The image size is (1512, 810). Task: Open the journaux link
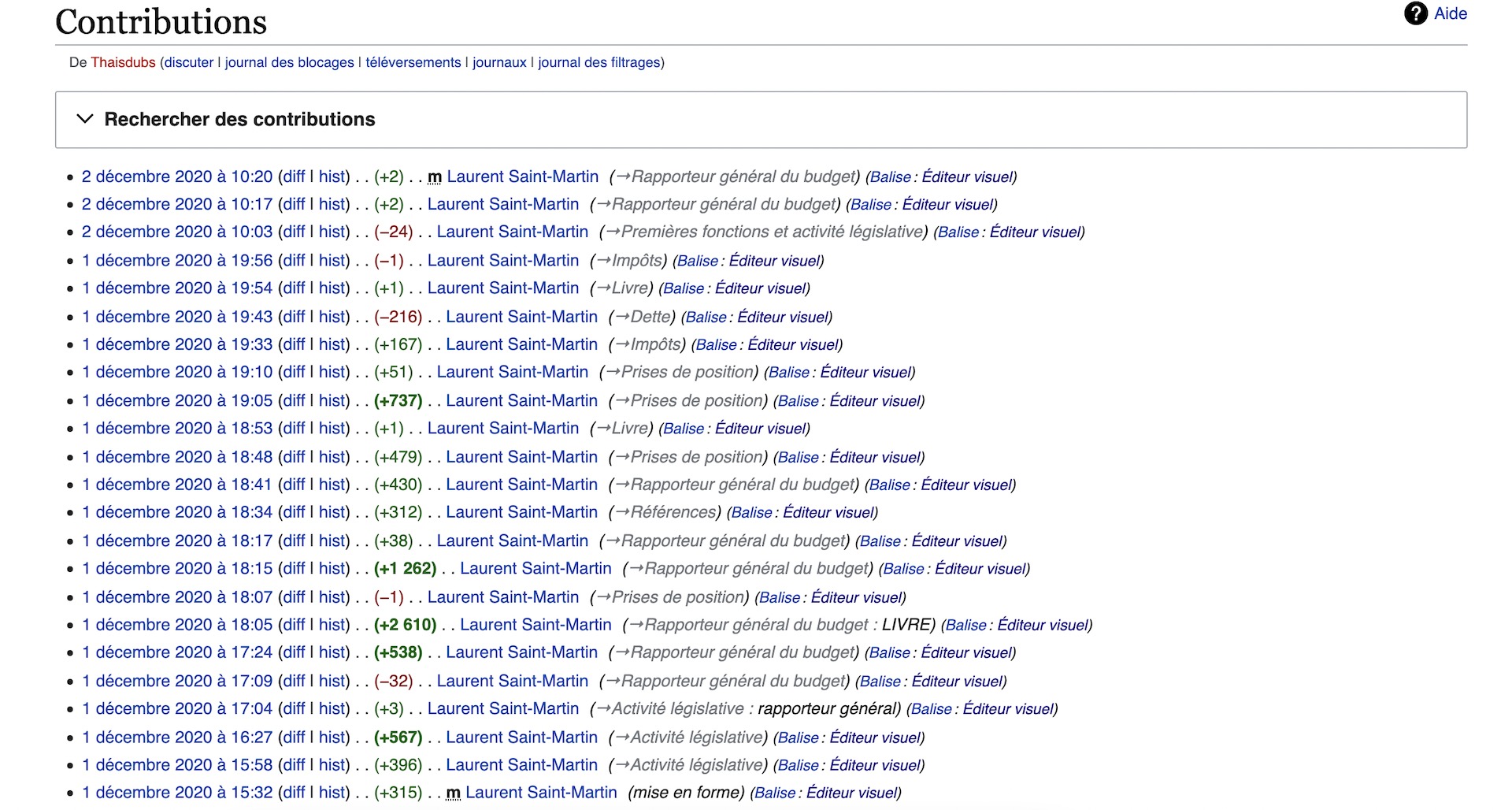coord(499,62)
